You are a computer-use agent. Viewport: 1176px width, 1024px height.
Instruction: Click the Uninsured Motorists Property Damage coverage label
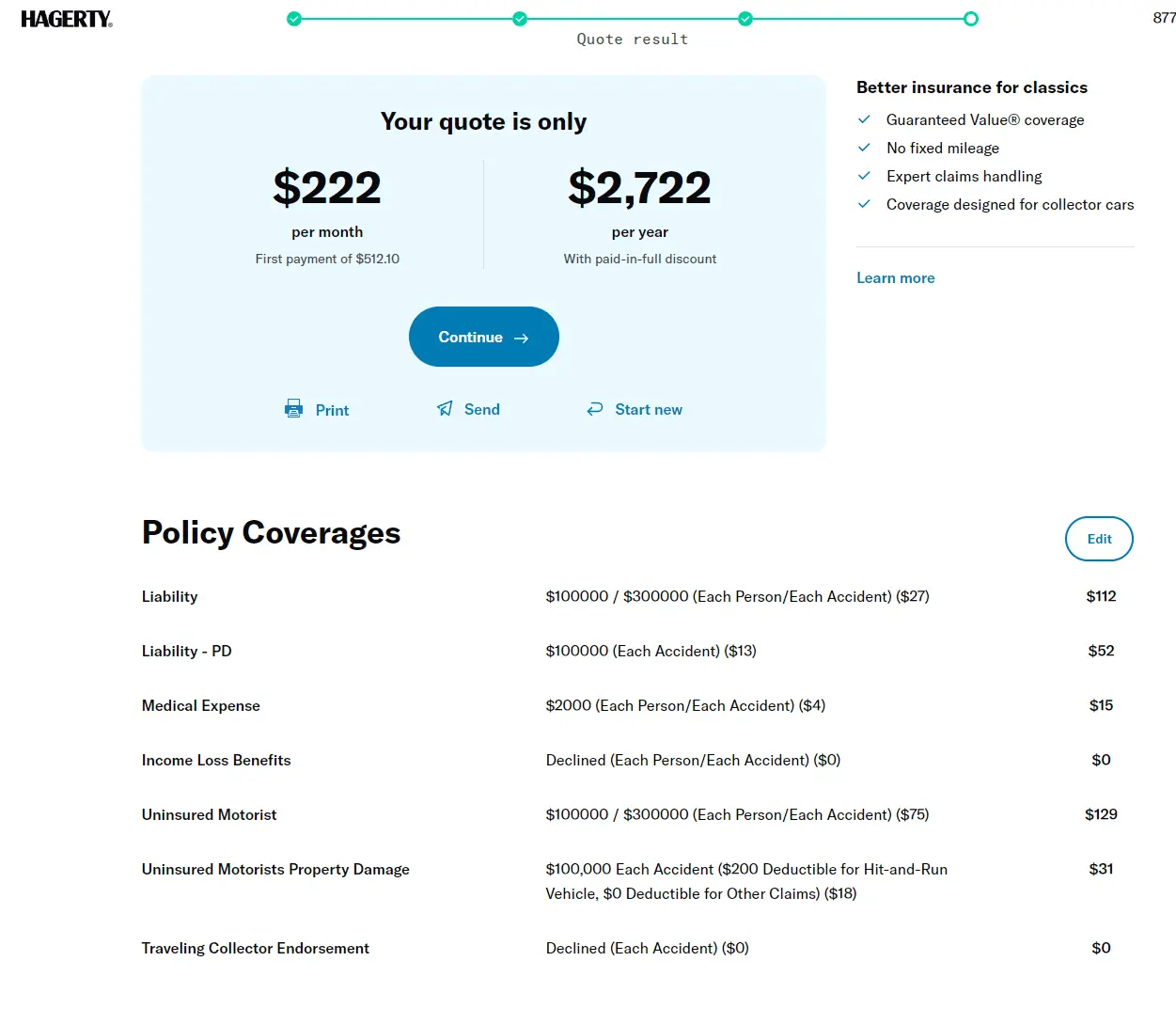(x=275, y=870)
